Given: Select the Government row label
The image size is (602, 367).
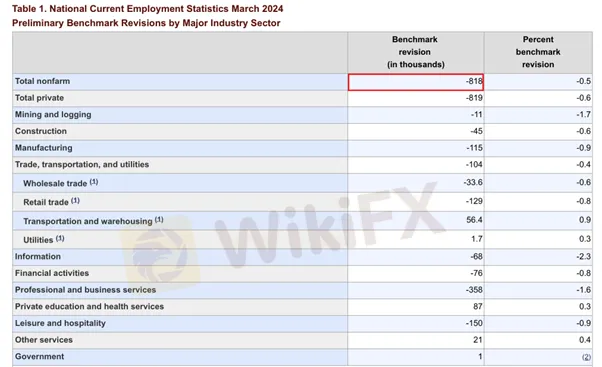Looking at the screenshot, I should click(40, 357).
